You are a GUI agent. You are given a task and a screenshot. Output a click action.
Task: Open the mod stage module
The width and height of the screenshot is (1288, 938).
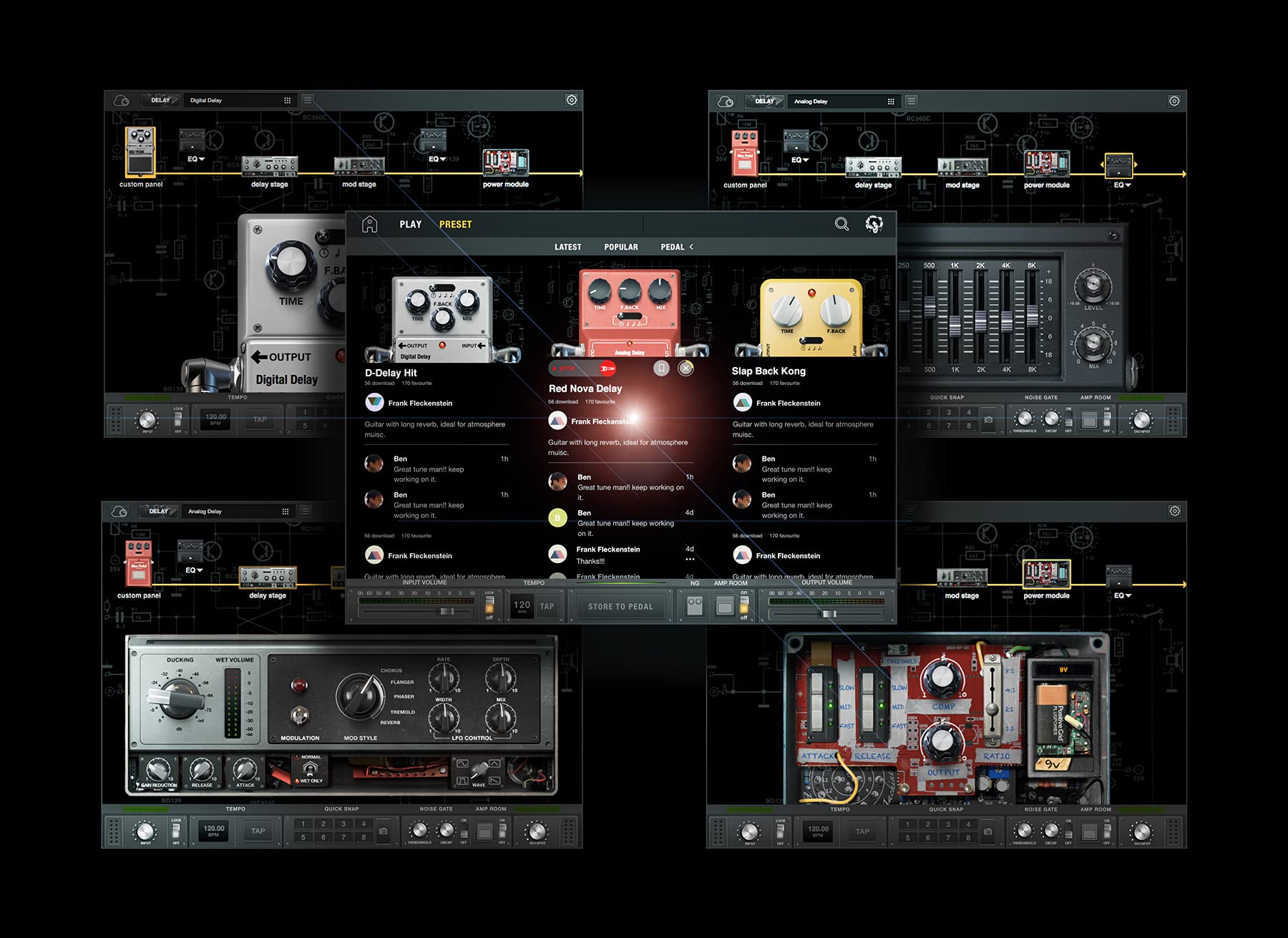pos(359,166)
